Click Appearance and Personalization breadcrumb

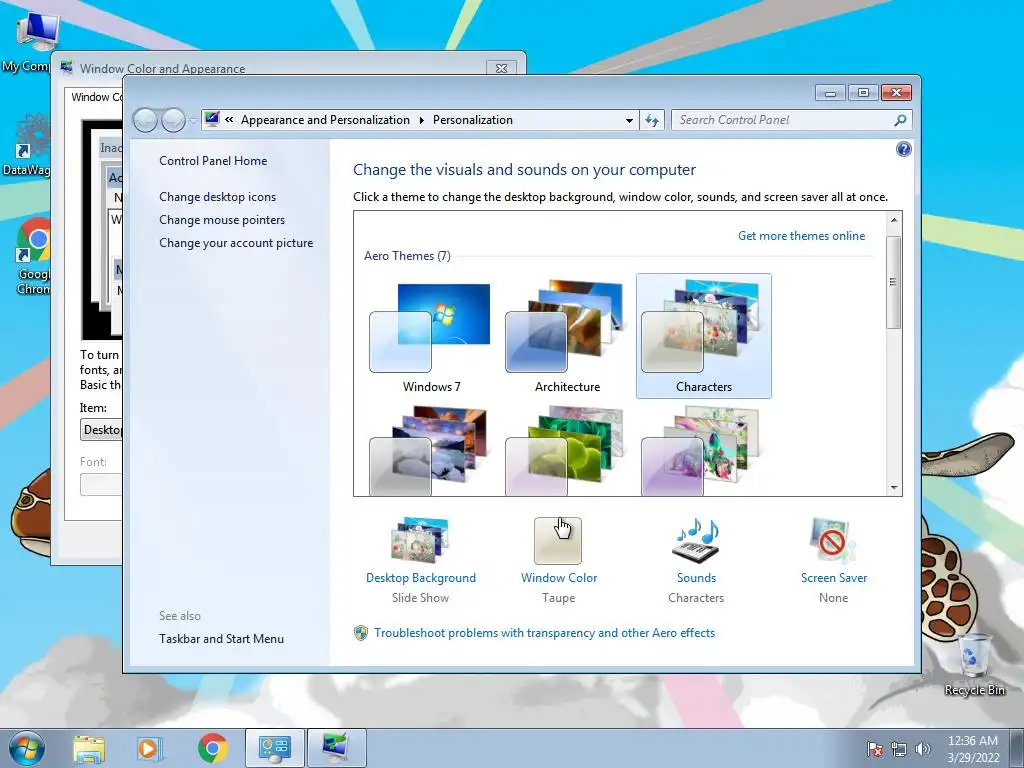click(325, 120)
